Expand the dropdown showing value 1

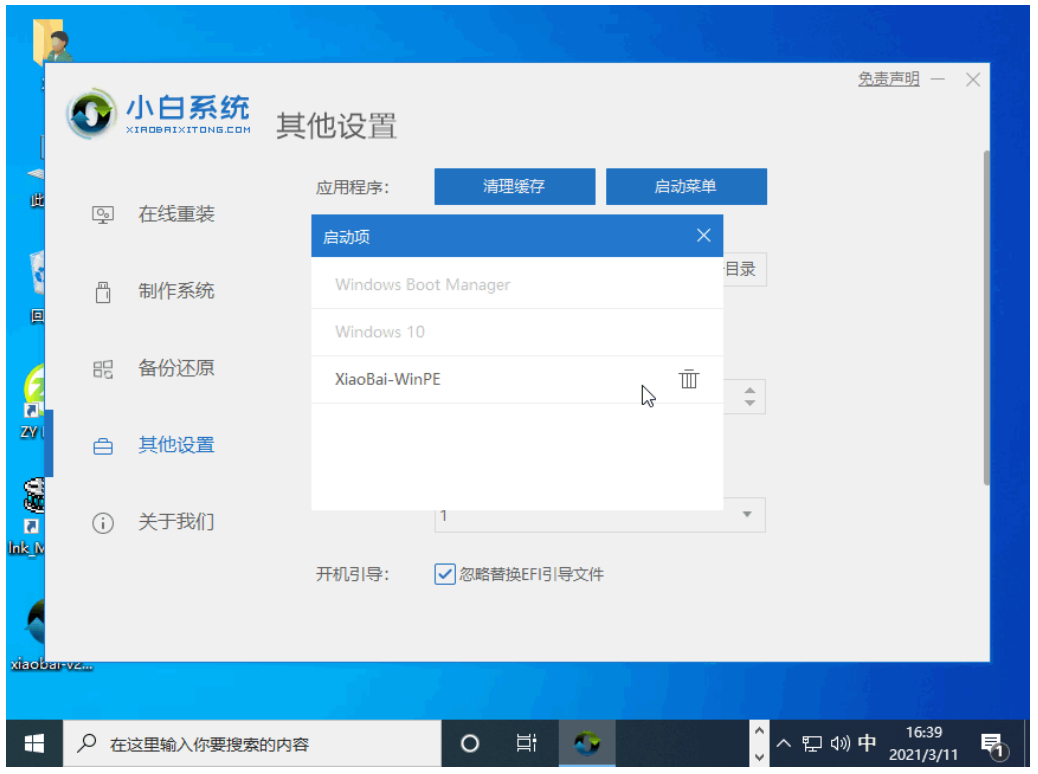(x=746, y=515)
